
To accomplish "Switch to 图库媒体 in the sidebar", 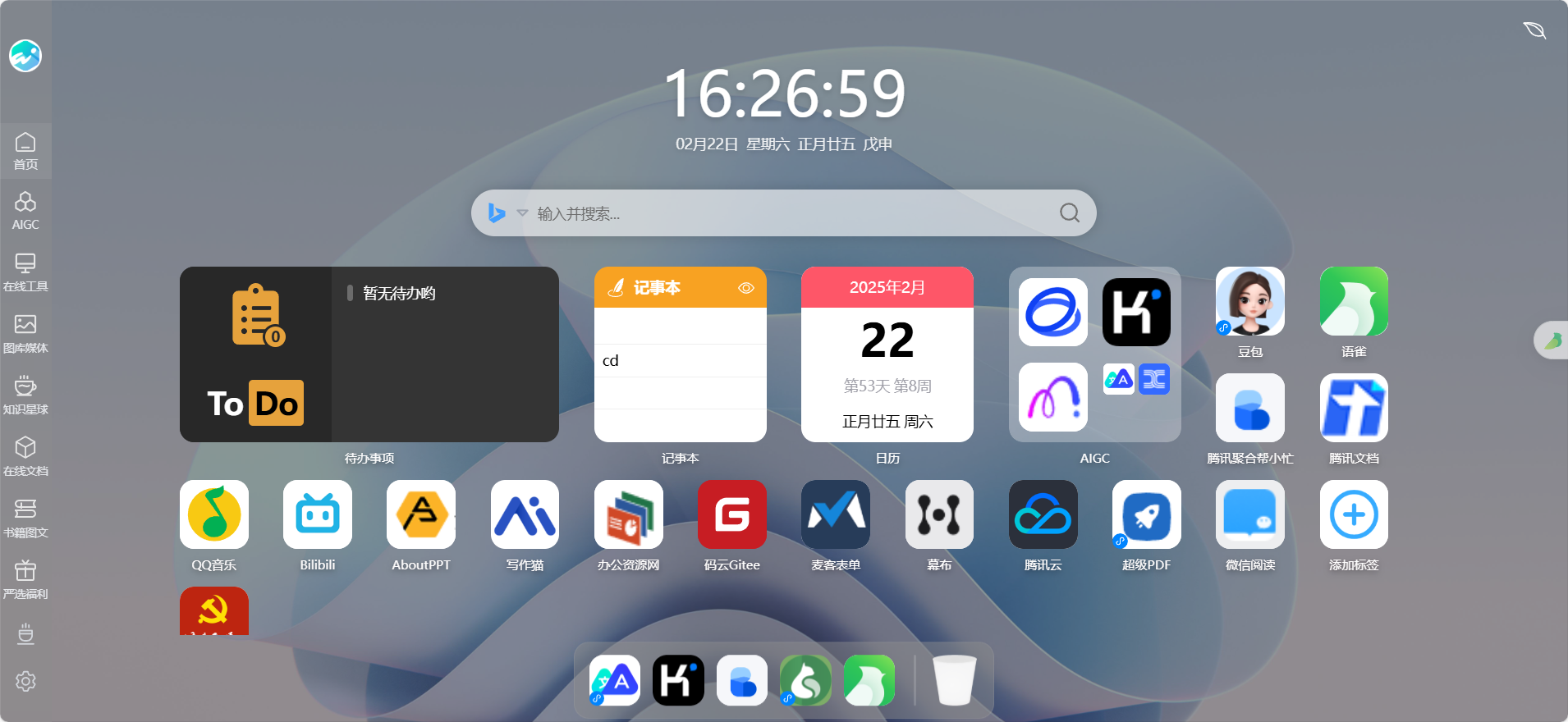I will [x=25, y=334].
